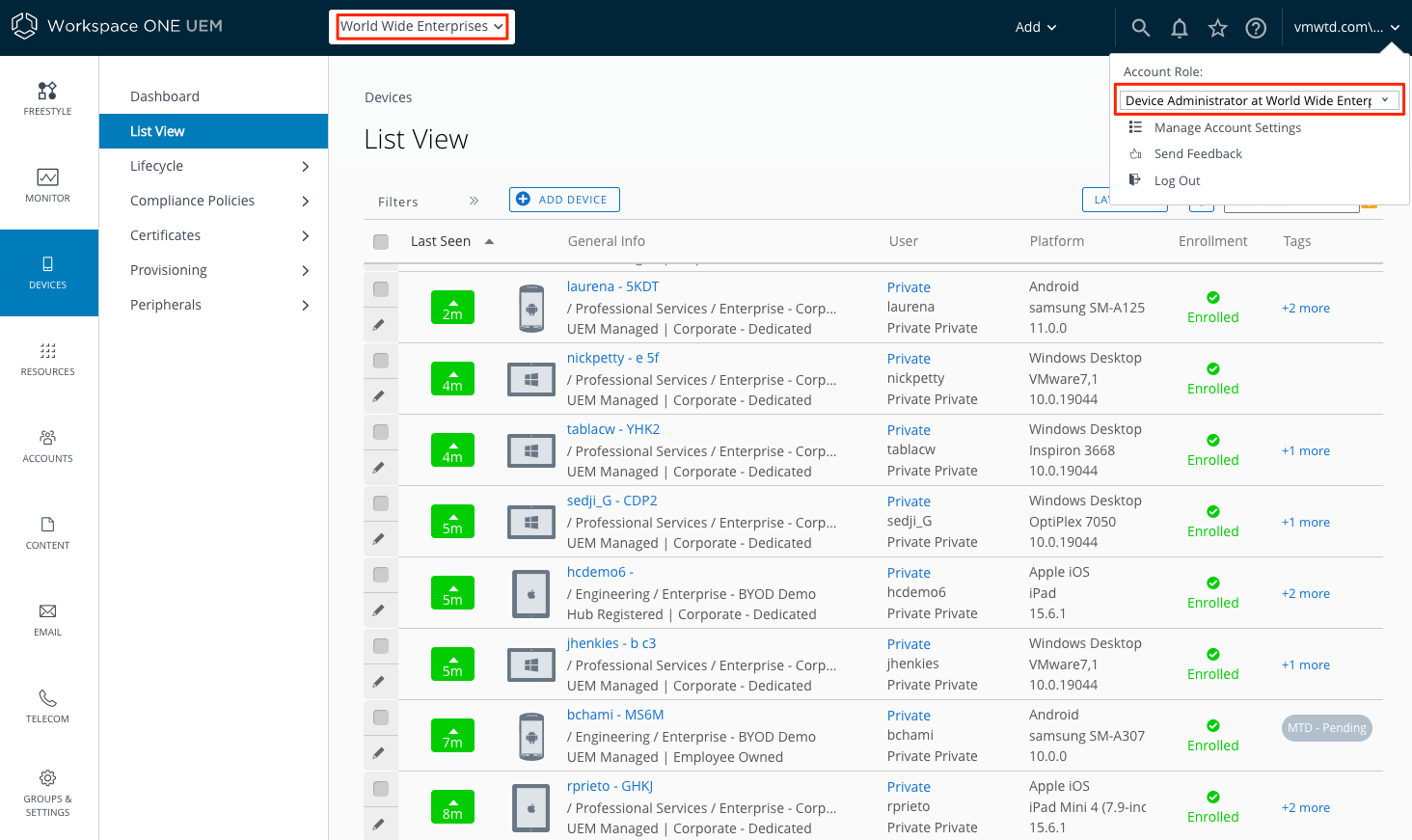This screenshot has width=1412, height=840.
Task: Click the favorites star icon
Action: click(x=1217, y=28)
